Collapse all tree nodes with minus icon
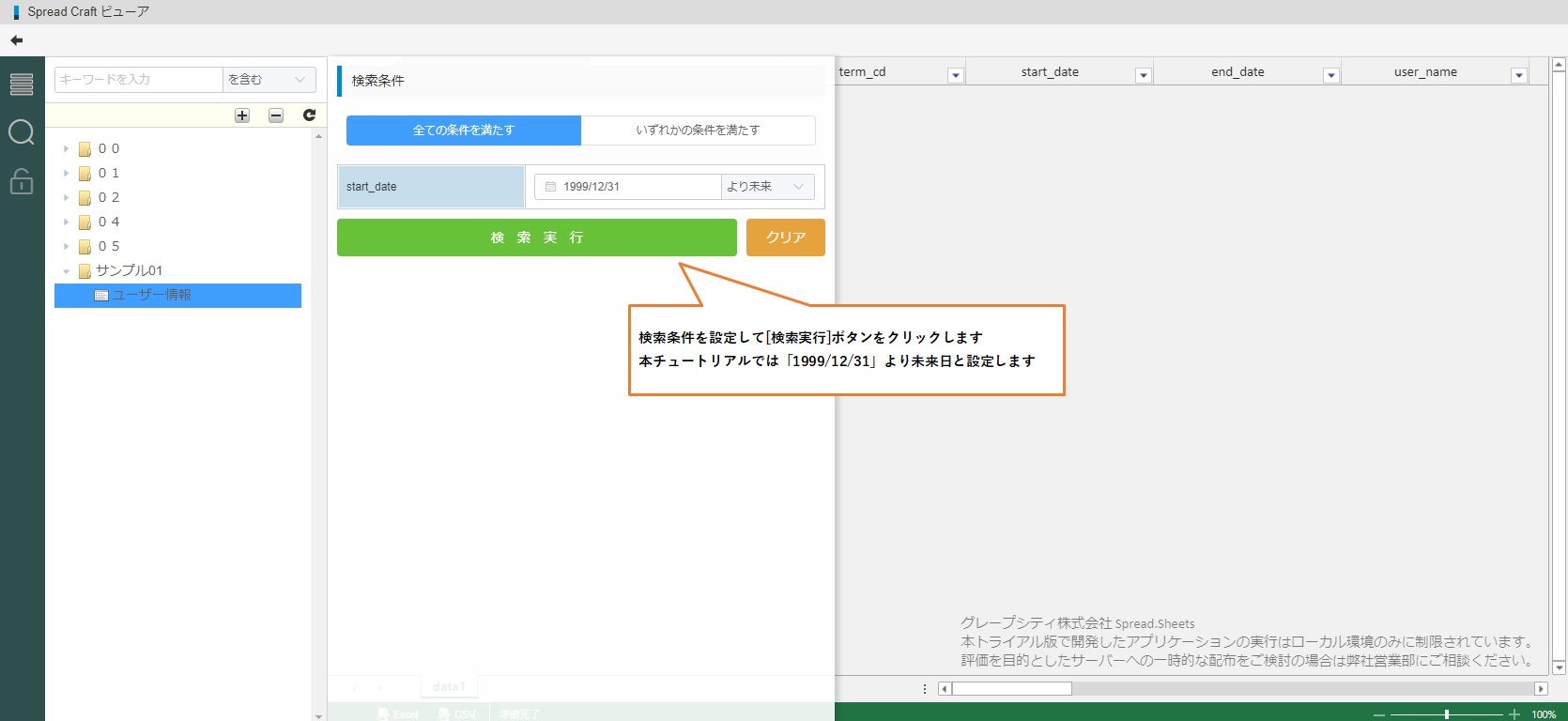The height and width of the screenshot is (721, 1568). coord(276,115)
